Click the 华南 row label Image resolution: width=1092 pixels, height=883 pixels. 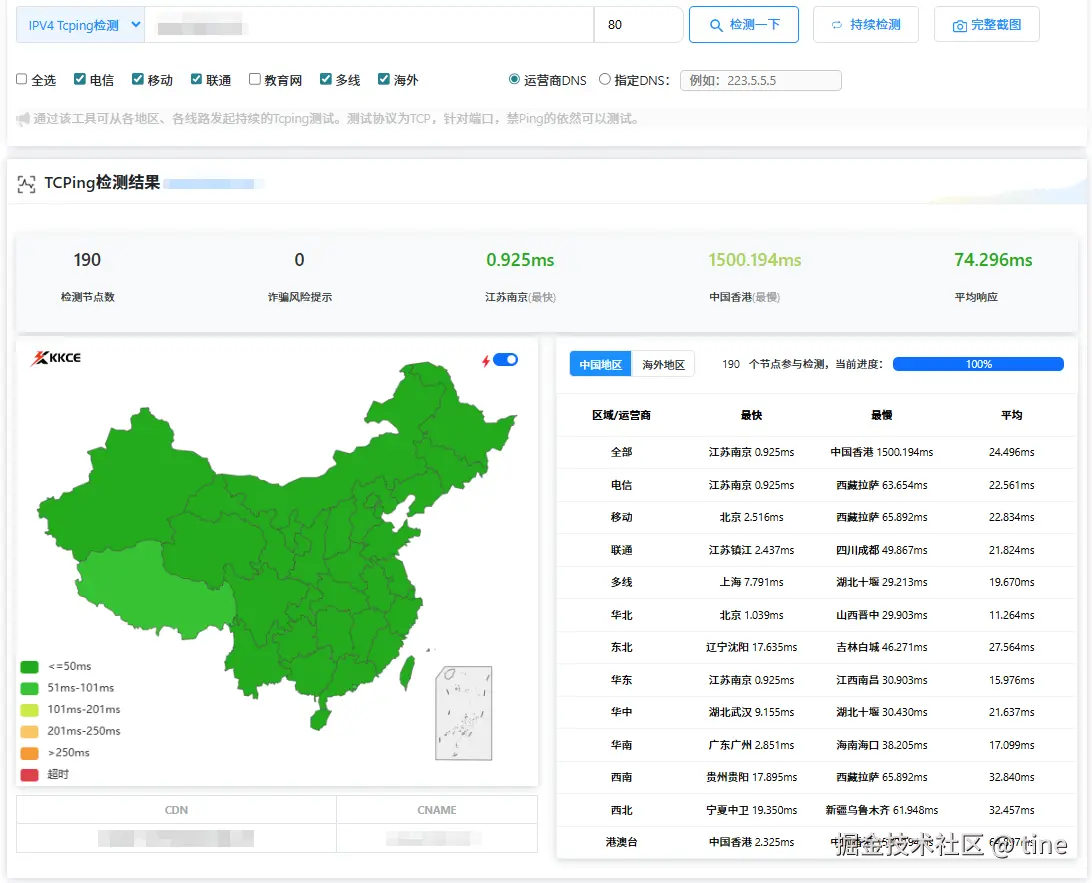coord(621,745)
